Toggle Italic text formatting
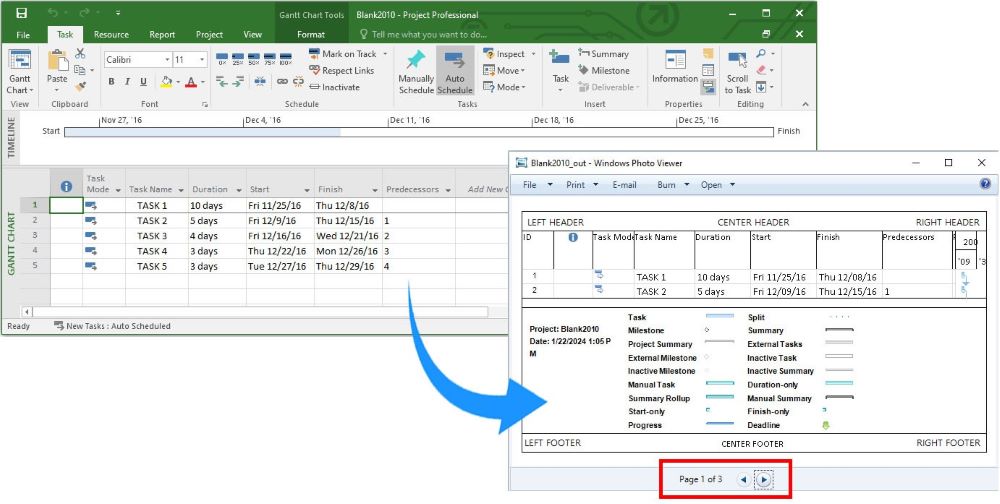This screenshot has height=504, width=1000. pos(127,82)
